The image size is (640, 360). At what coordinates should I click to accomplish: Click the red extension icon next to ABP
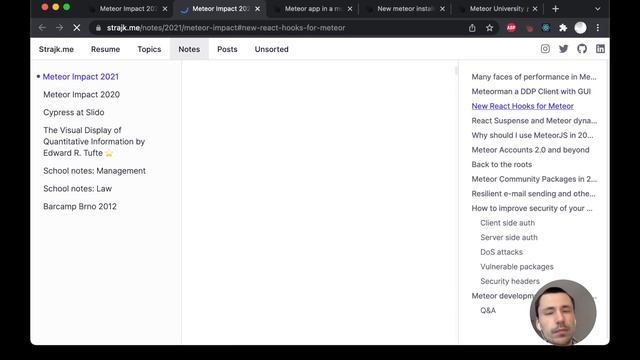529,28
